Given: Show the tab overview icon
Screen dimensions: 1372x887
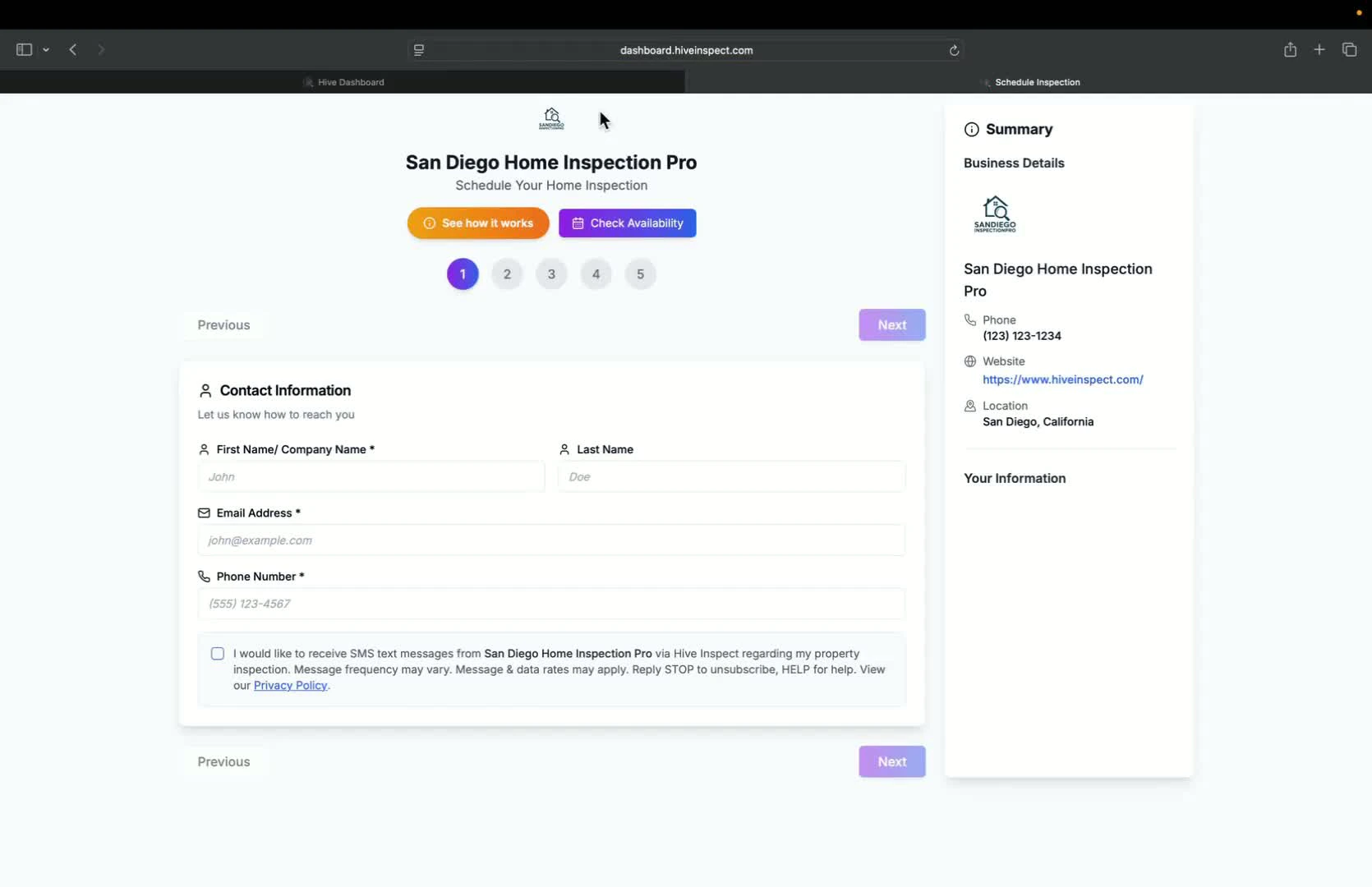Looking at the screenshot, I should [x=1349, y=50].
